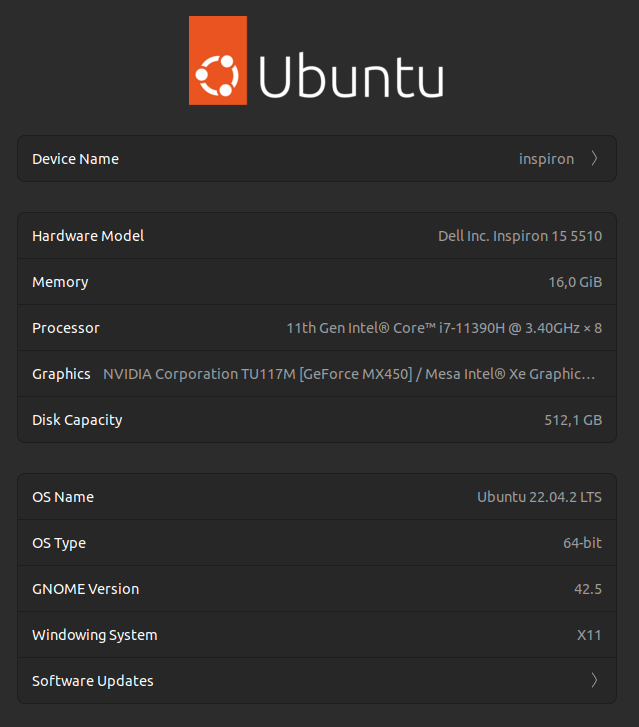The image size is (639, 727).
Task: Select the Processor row label
Action: click(x=66, y=328)
